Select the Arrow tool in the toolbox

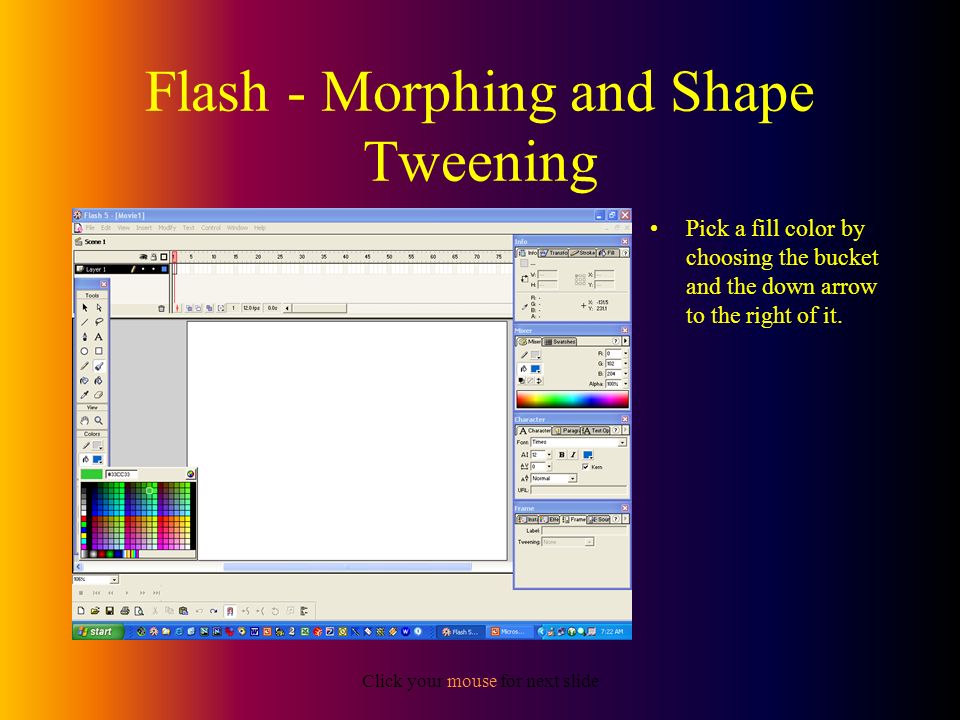click(x=84, y=308)
